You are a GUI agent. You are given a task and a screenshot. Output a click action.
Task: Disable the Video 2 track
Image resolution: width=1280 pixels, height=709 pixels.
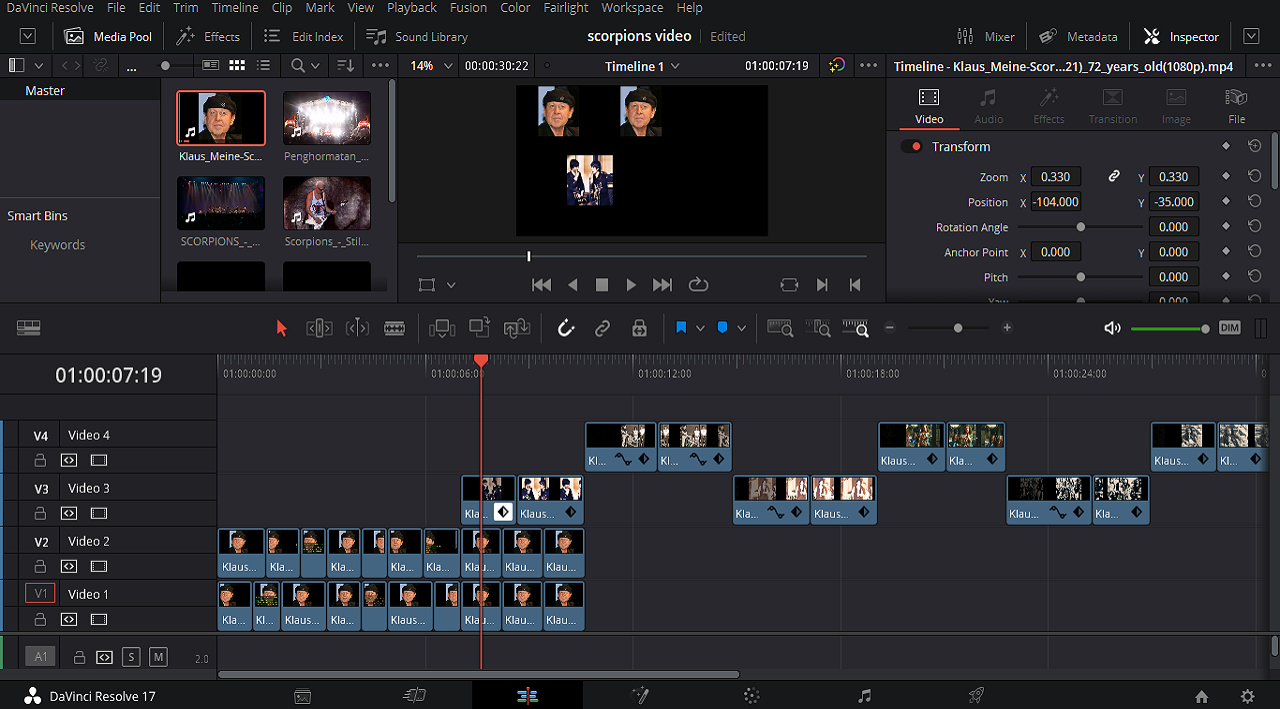(x=98, y=567)
